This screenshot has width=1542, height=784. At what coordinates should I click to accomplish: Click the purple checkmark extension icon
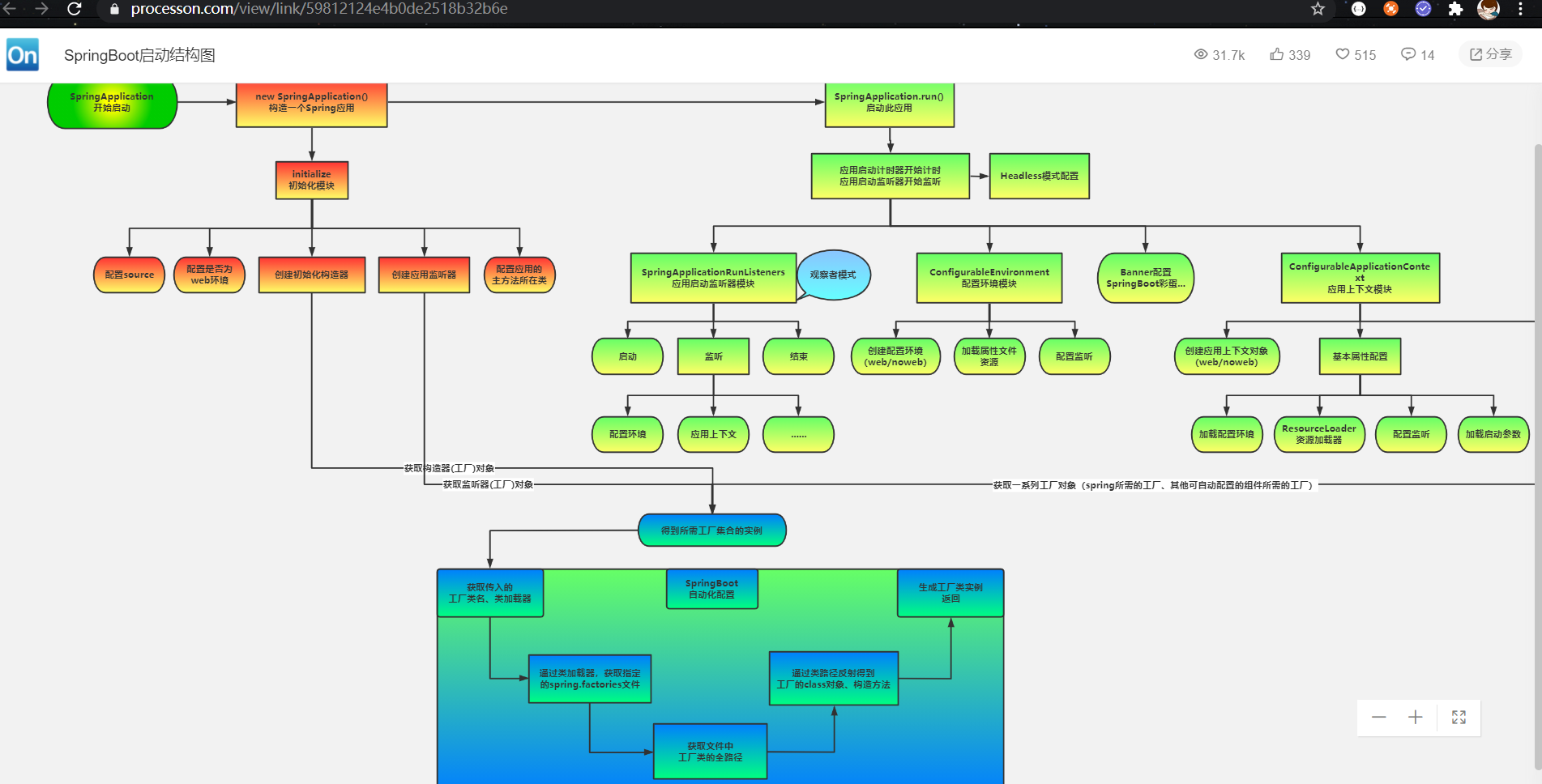click(1423, 9)
